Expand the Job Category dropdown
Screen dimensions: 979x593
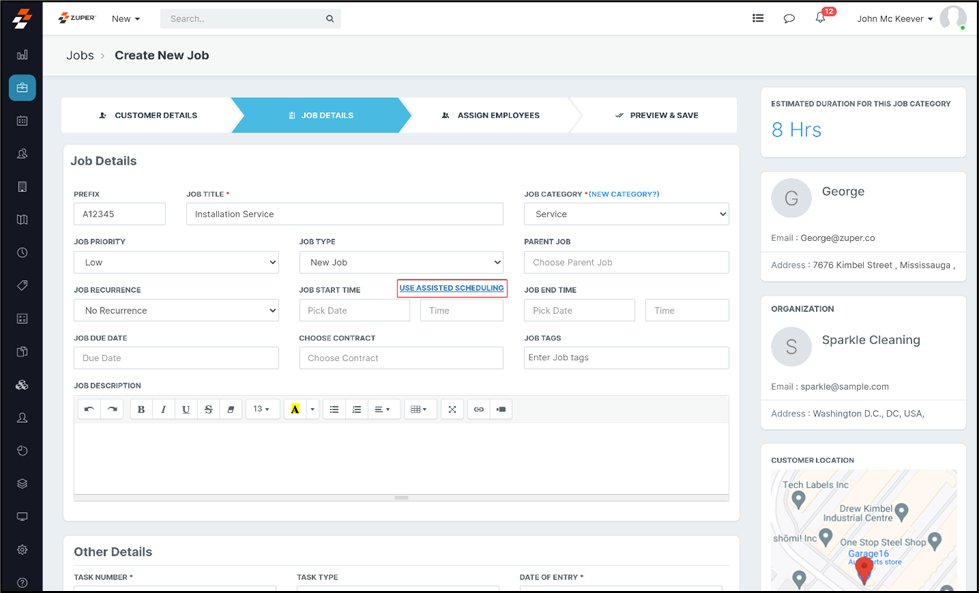[x=626, y=214]
